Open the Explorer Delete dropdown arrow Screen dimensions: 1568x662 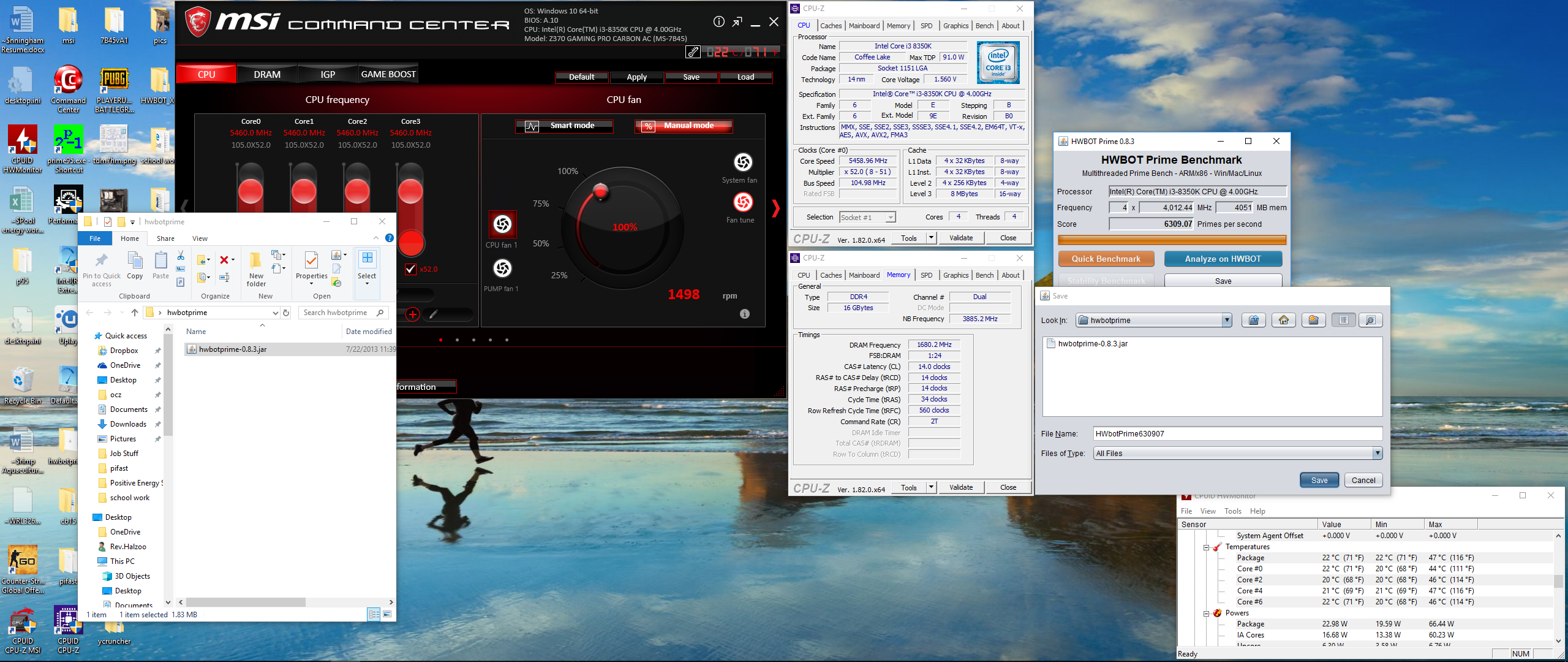(x=233, y=260)
